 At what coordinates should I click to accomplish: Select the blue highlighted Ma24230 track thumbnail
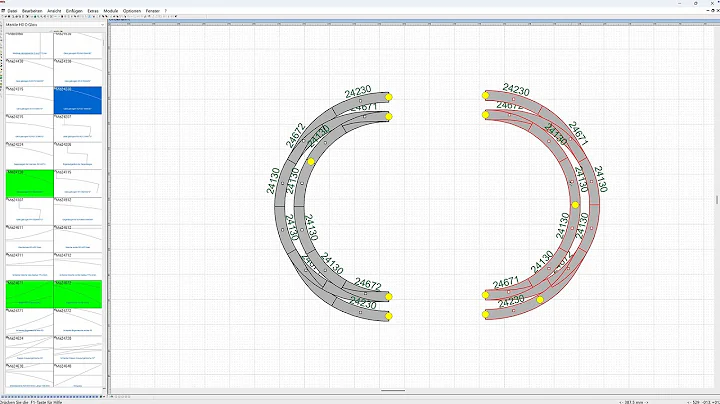pos(78,100)
